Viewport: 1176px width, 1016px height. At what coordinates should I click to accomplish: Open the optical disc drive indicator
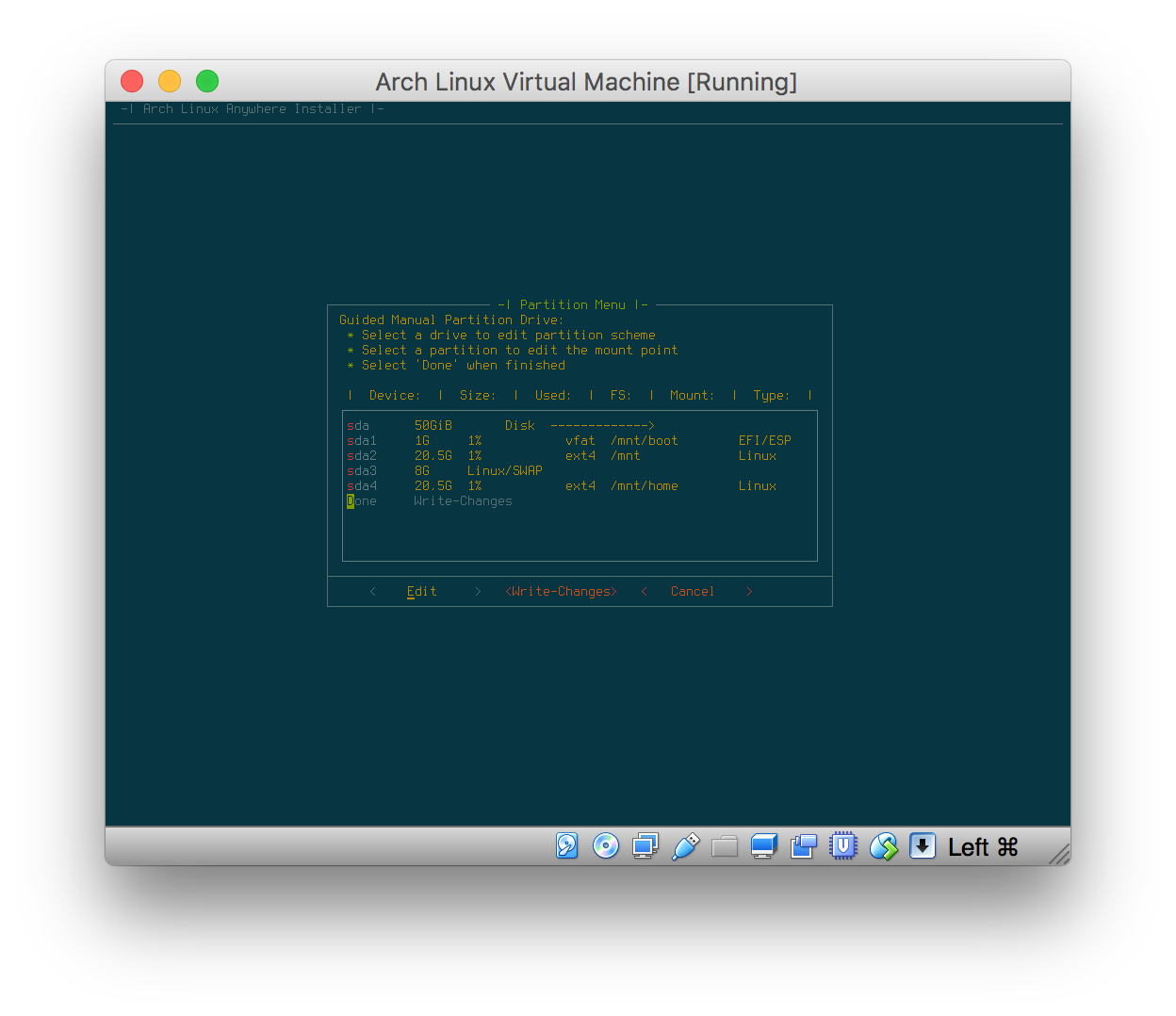click(x=606, y=846)
